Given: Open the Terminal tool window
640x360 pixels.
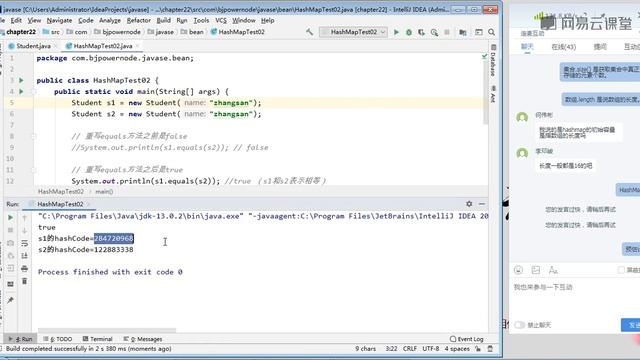Looking at the screenshot, I should 98,339.
